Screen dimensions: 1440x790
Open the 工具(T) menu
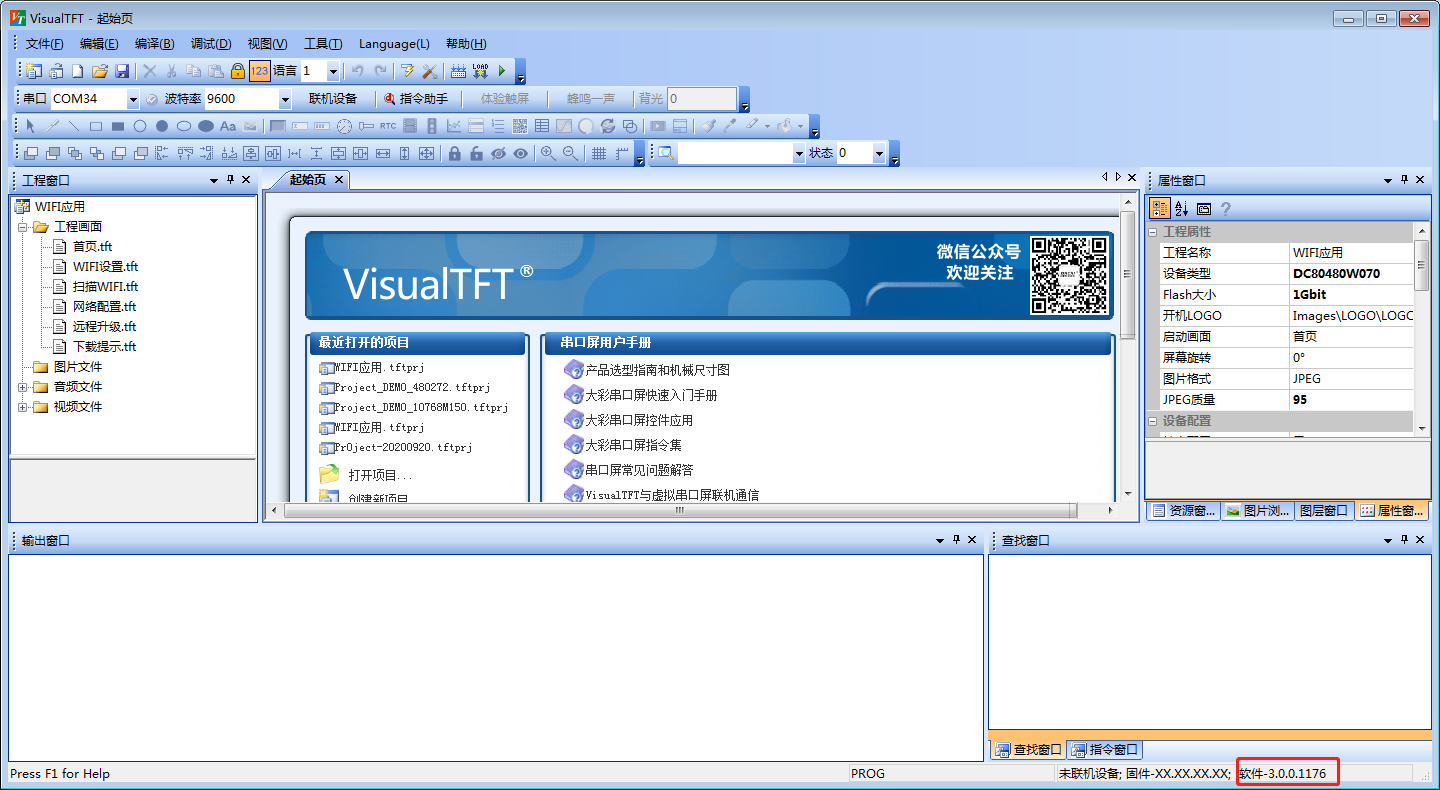pyautogui.click(x=323, y=44)
